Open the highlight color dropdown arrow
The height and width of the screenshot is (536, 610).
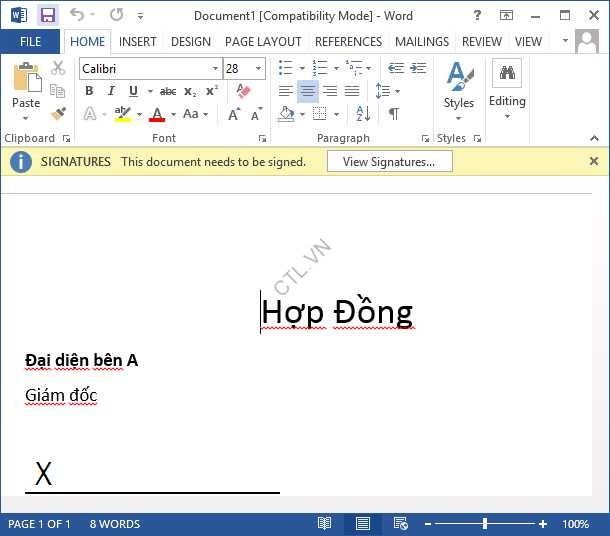point(139,115)
